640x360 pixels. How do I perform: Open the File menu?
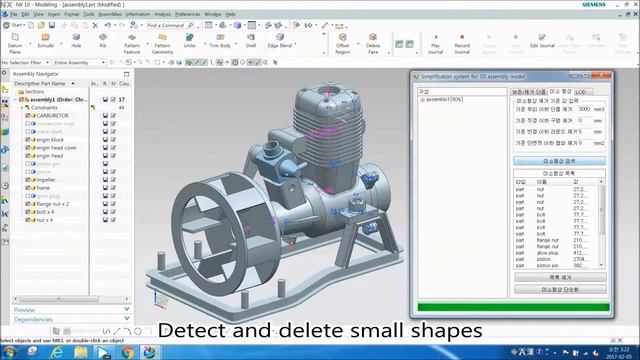click(13, 14)
